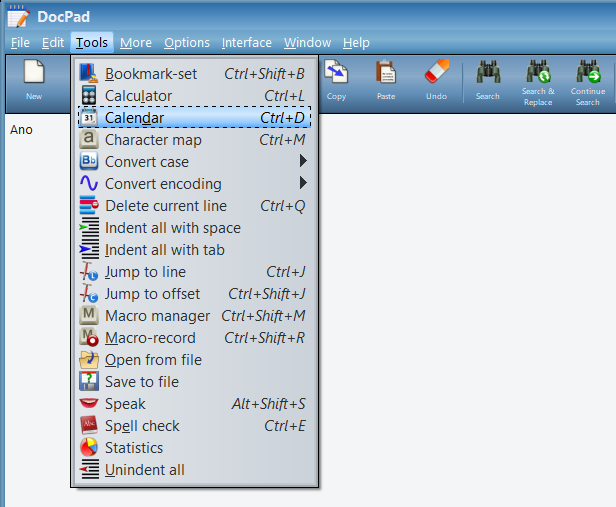
Task: Choose Macro manager entry
Action: pos(195,315)
